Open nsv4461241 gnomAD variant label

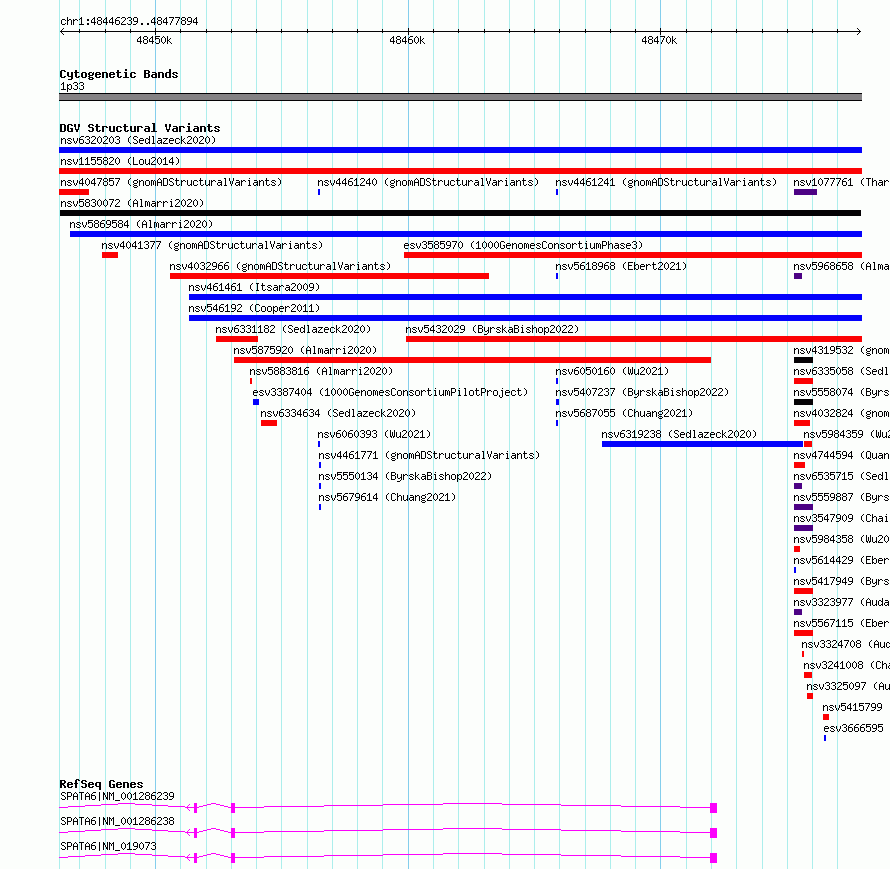[x=666, y=182]
